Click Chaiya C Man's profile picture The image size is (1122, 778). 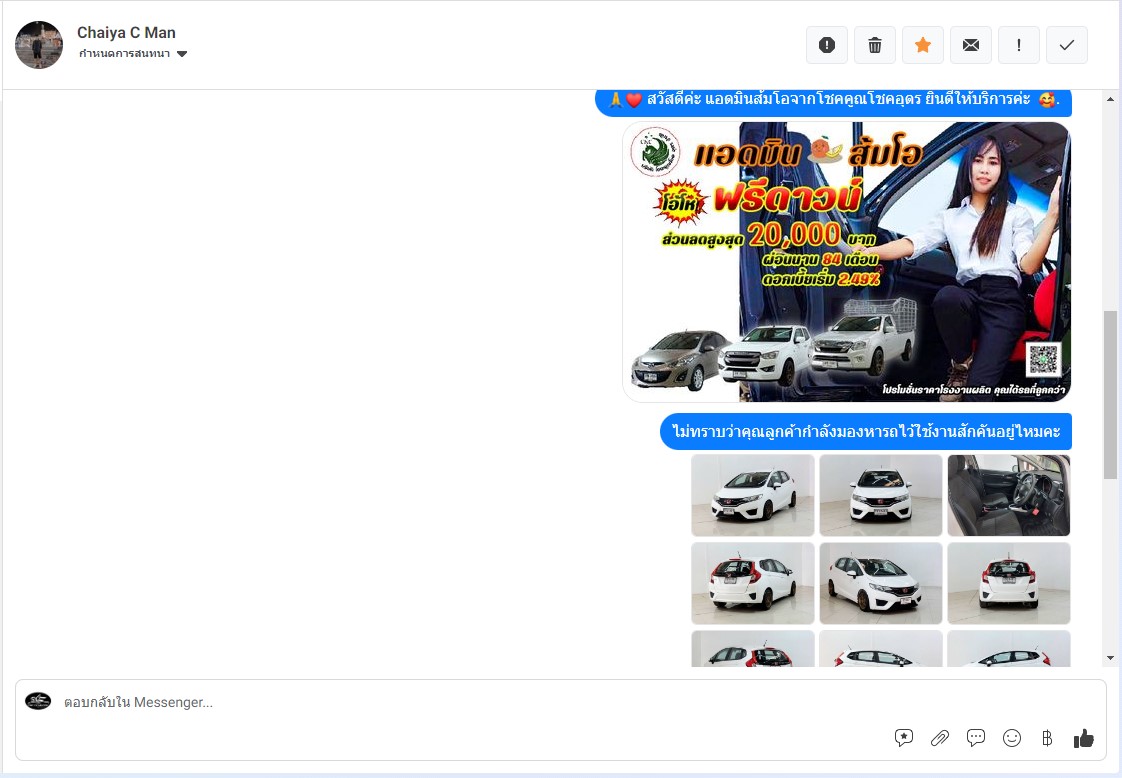[39, 45]
